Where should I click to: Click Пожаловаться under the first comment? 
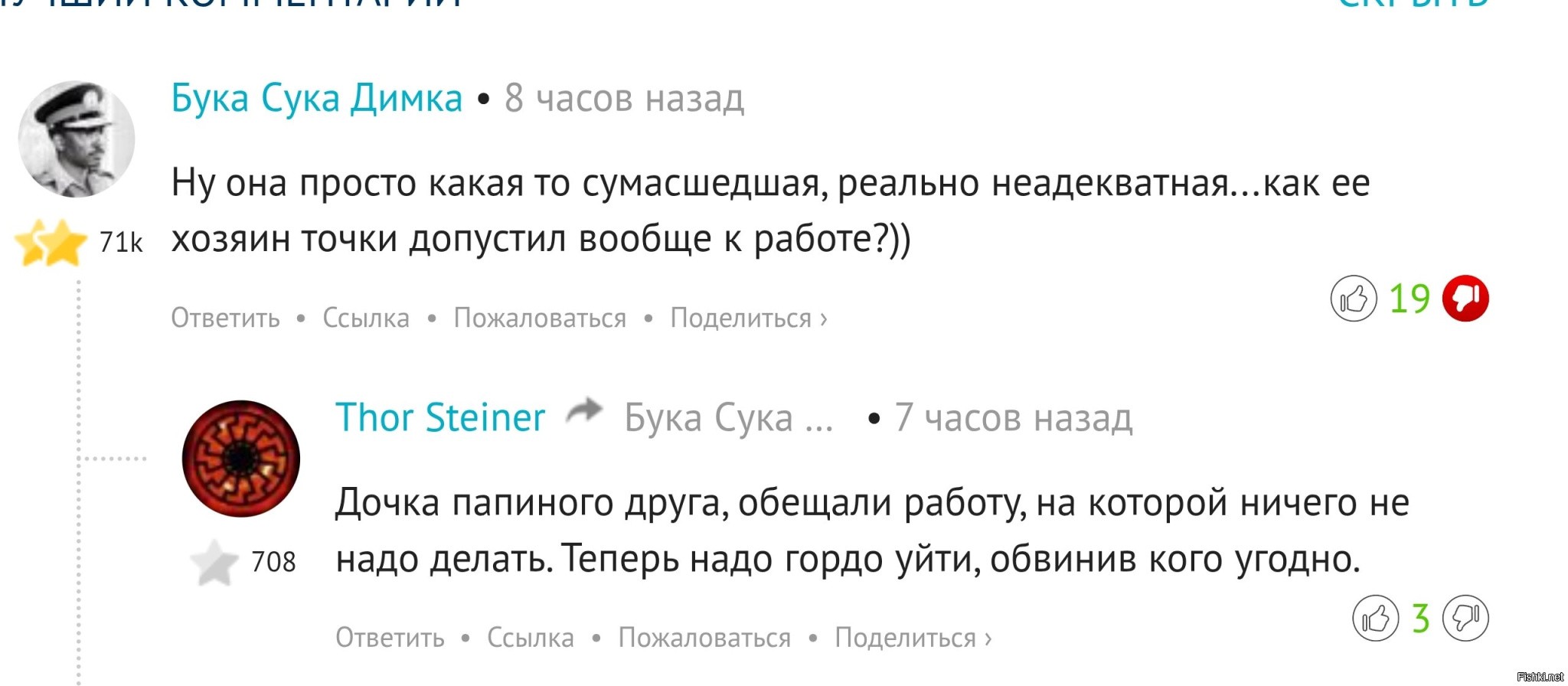pyautogui.click(x=540, y=318)
